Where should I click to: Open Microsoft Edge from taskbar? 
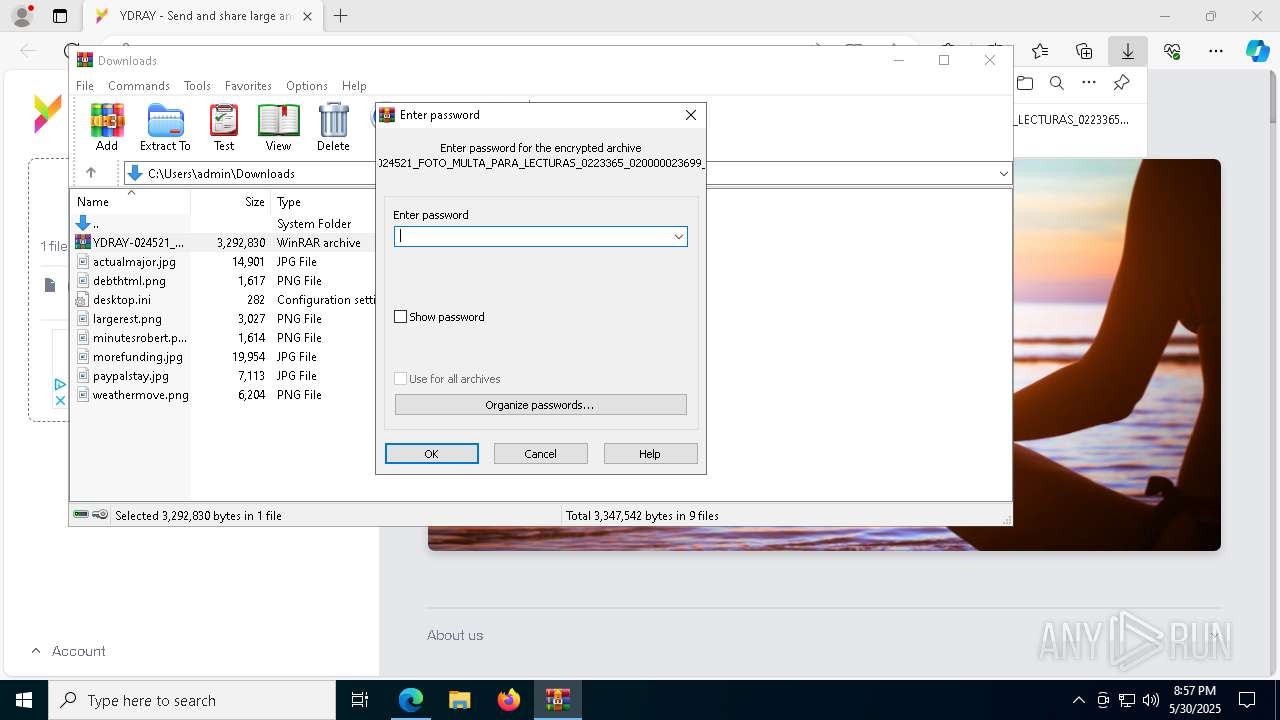411,700
